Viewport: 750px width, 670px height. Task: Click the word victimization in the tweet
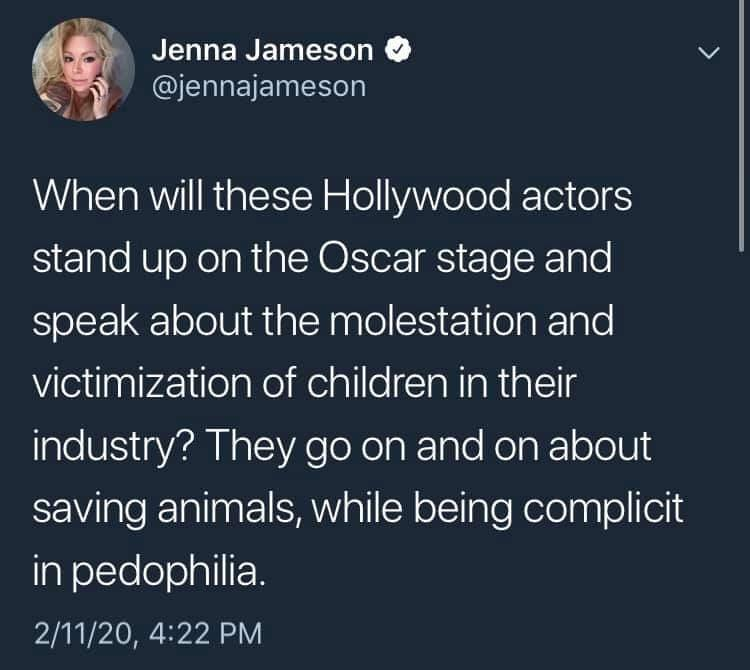click(x=142, y=384)
